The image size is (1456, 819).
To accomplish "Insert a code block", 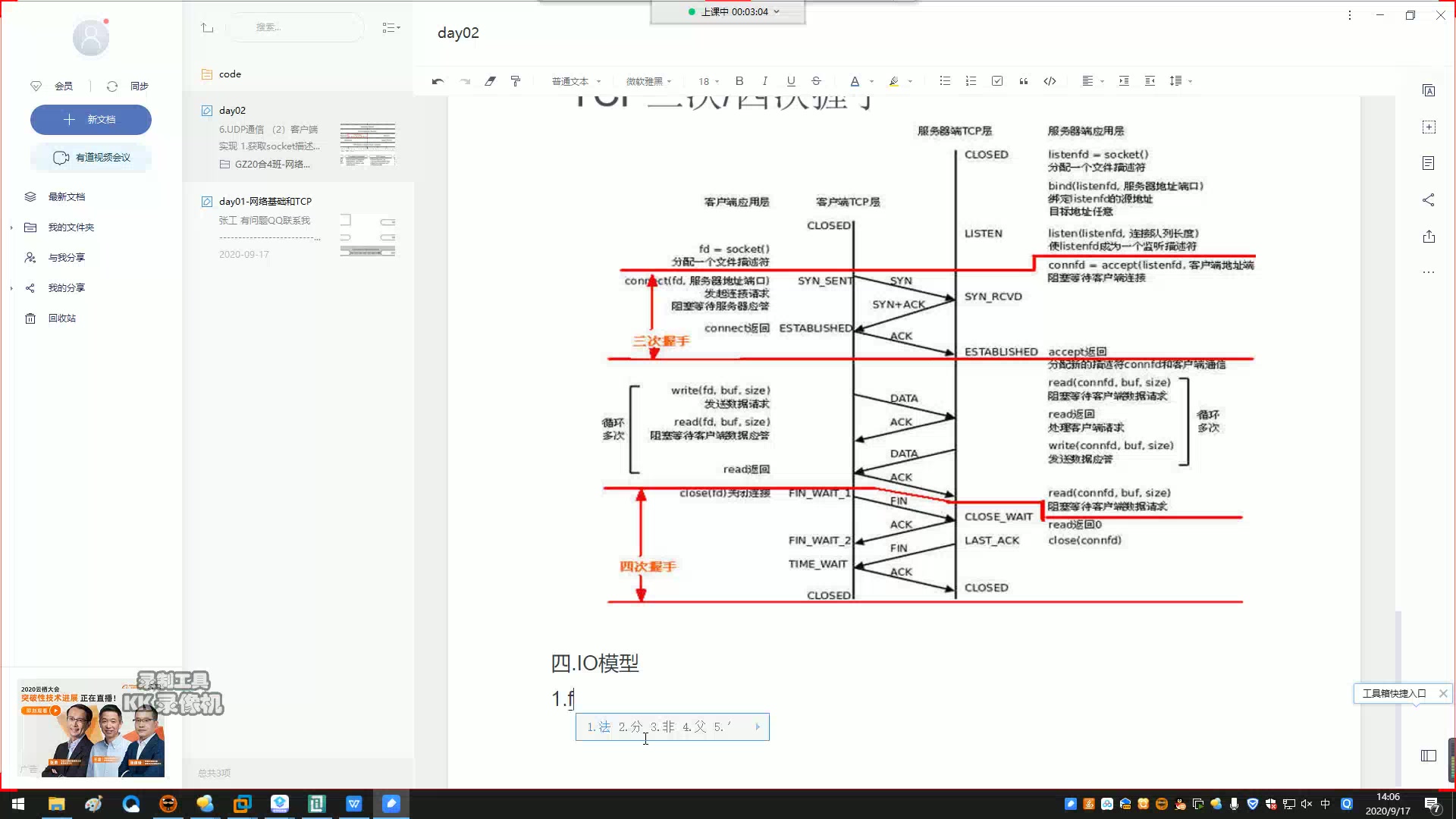I will [x=1050, y=81].
